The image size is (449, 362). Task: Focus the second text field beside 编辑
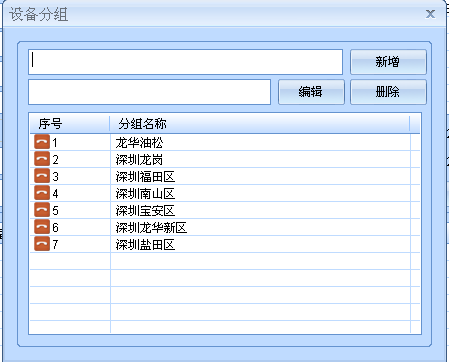point(149,92)
